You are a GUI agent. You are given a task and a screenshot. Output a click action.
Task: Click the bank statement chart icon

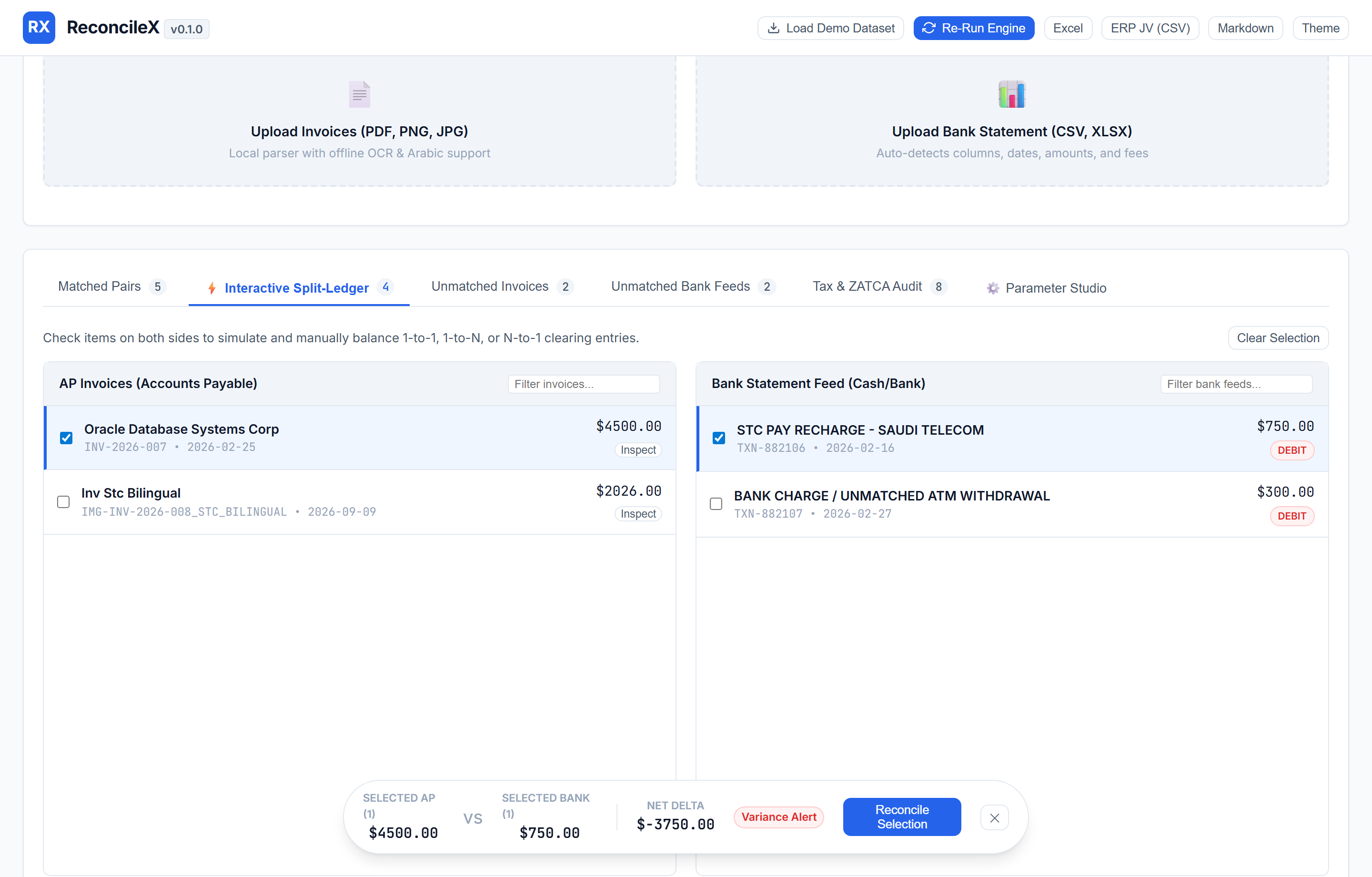(x=1012, y=94)
